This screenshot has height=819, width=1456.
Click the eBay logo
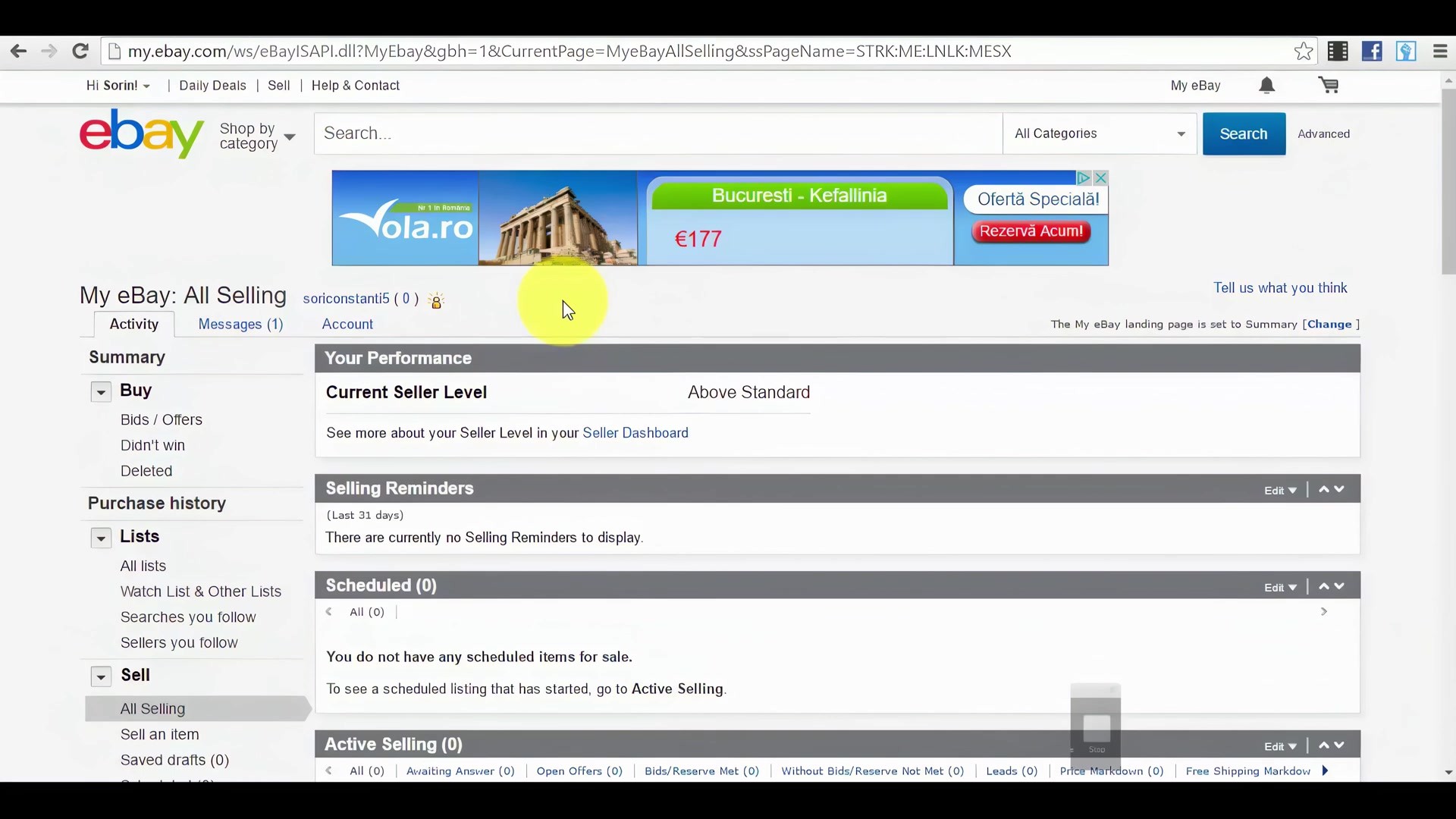142,133
